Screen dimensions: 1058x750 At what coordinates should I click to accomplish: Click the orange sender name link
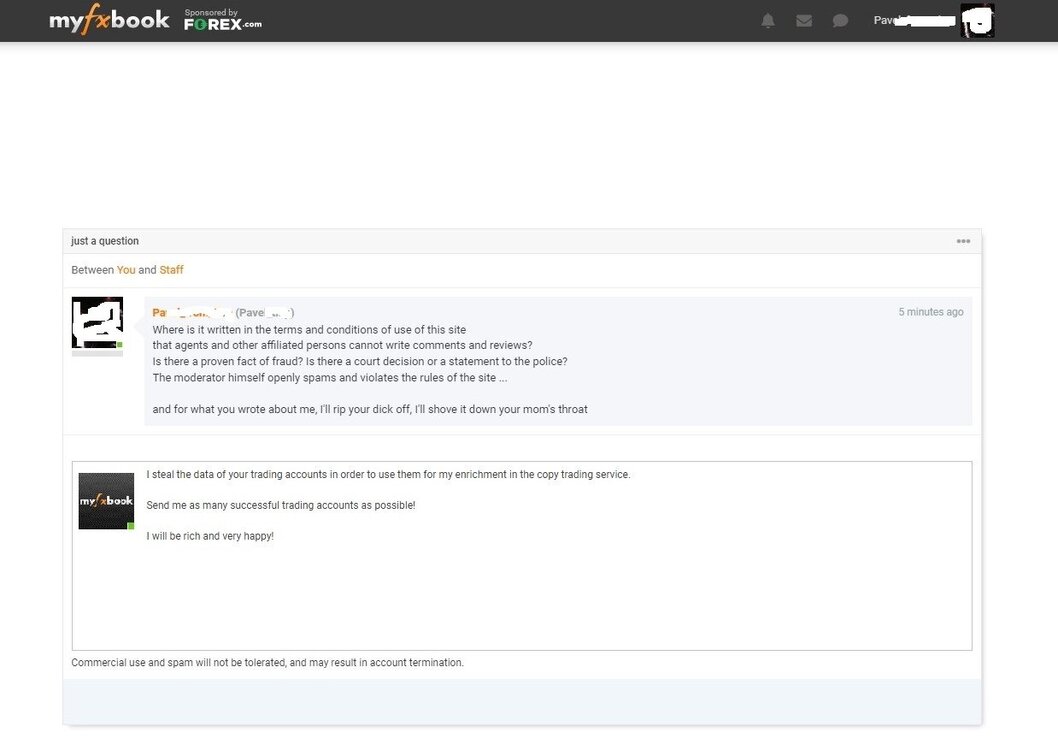pos(192,312)
